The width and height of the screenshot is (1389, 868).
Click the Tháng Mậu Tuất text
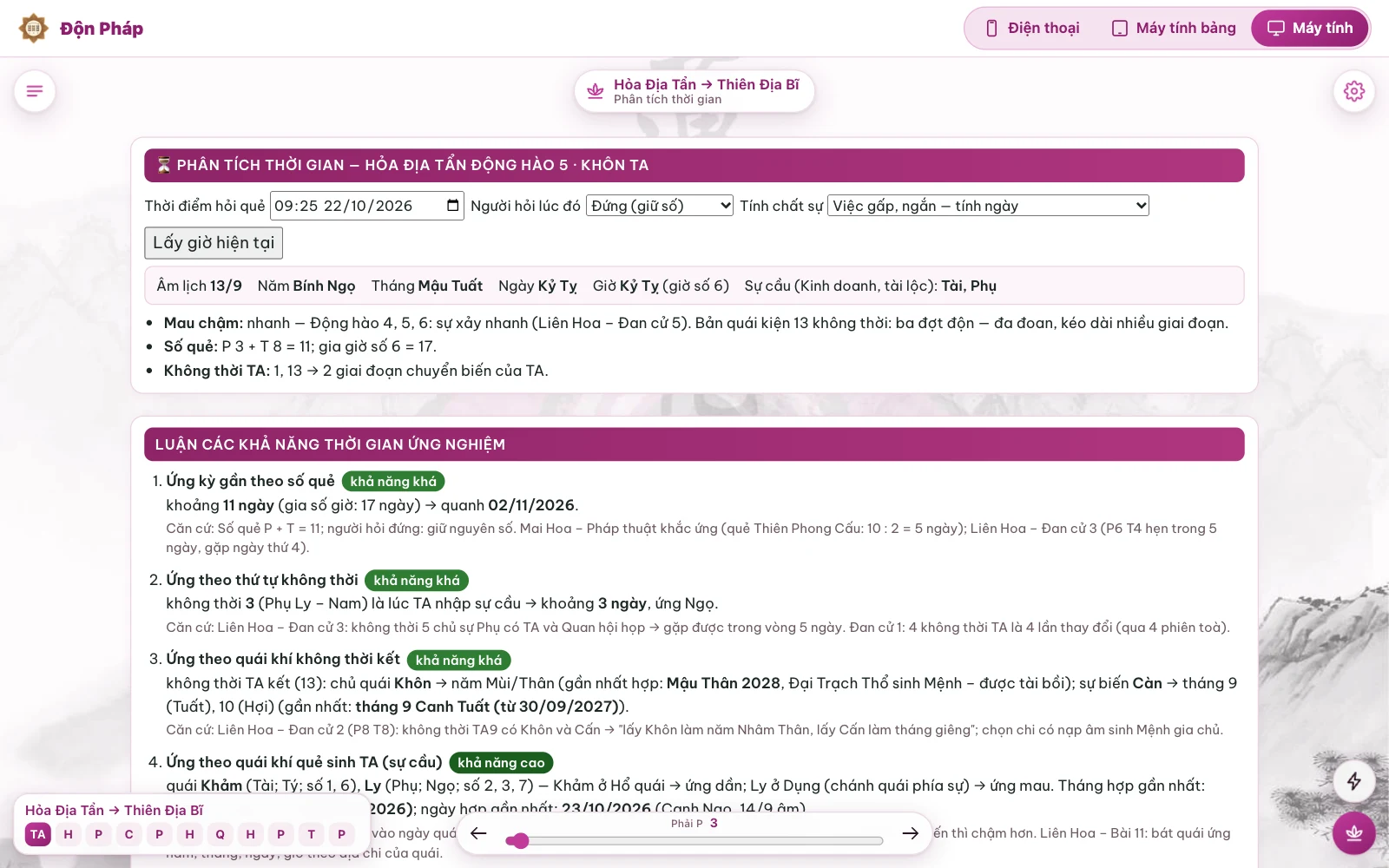click(427, 286)
